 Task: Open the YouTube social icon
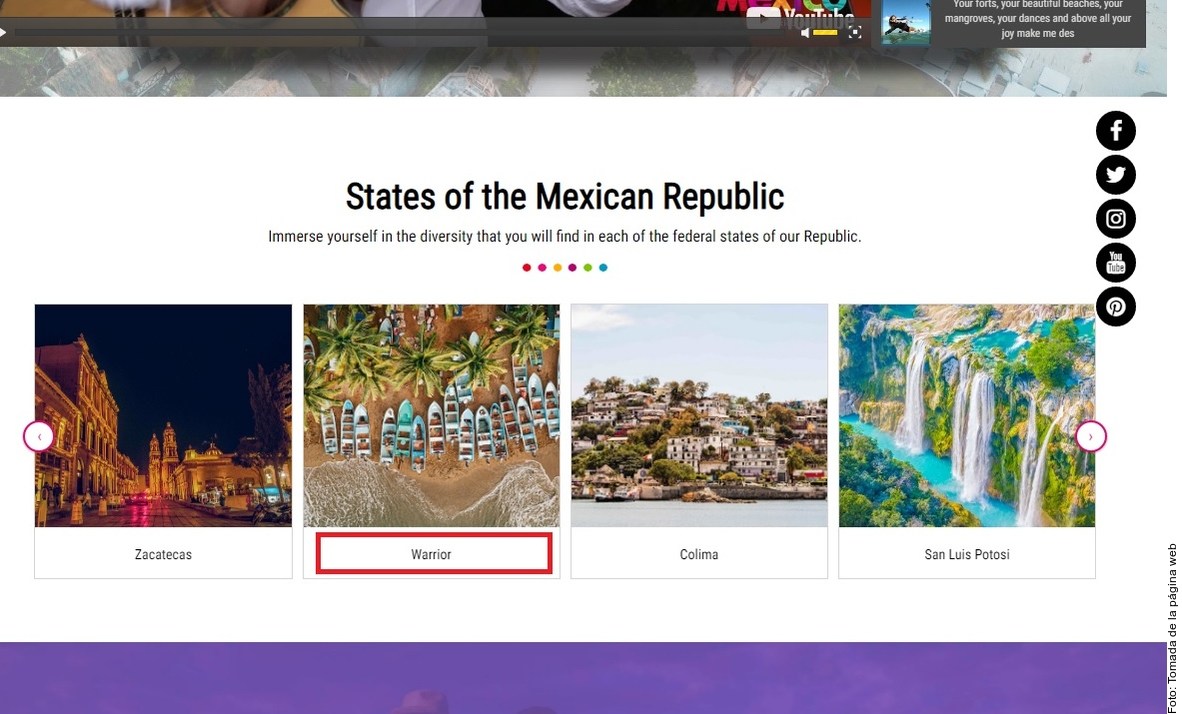pyautogui.click(x=1116, y=262)
